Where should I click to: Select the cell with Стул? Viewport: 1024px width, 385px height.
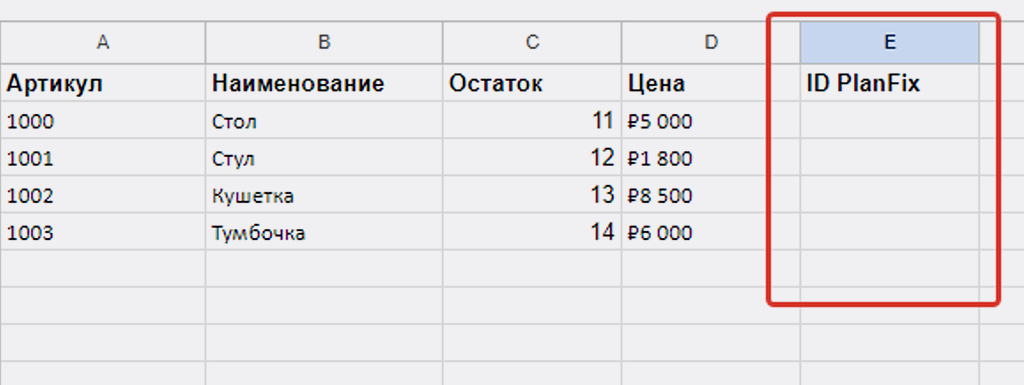coord(324,157)
